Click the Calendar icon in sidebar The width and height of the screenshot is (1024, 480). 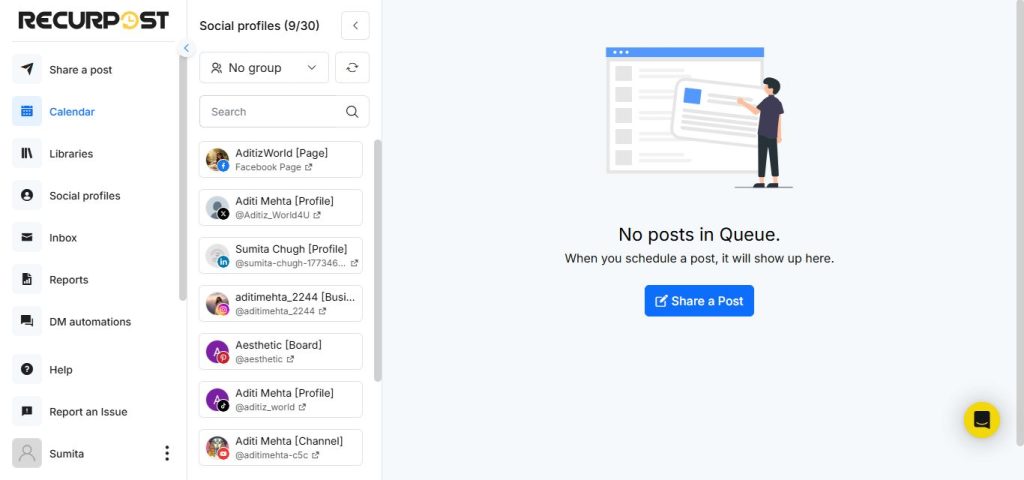point(27,111)
